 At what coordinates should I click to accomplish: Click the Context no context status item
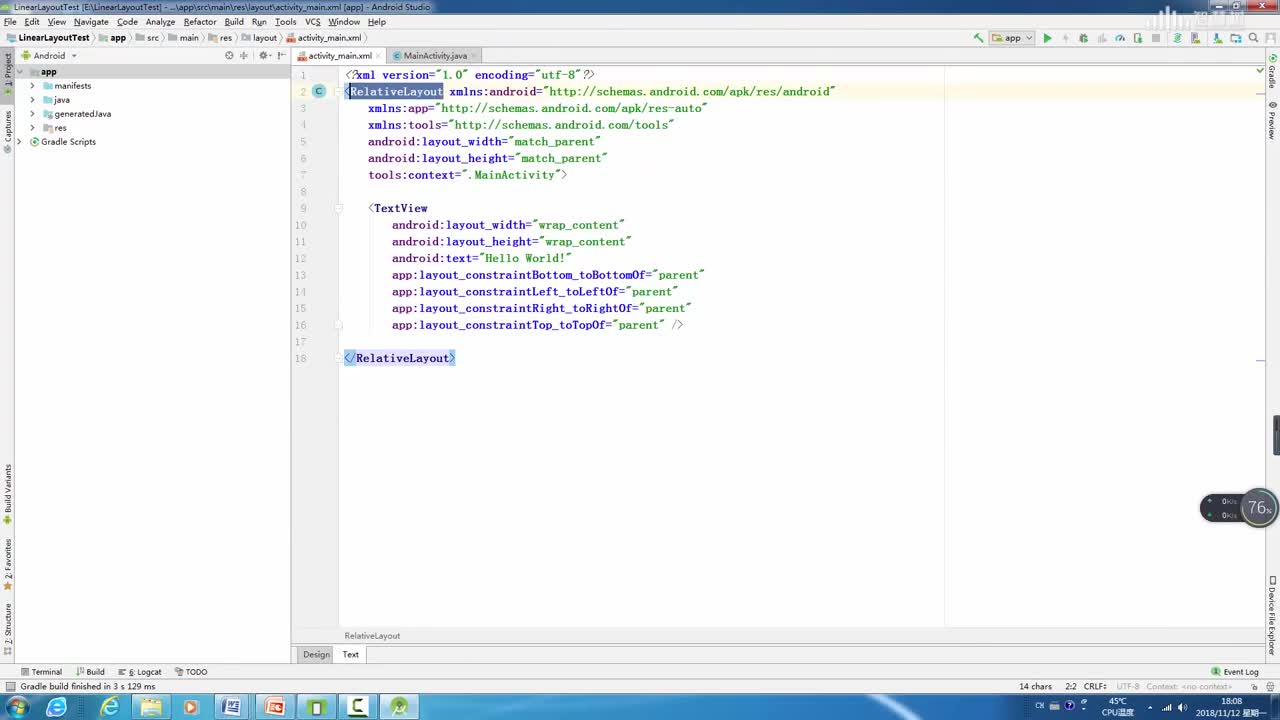click(x=1189, y=687)
